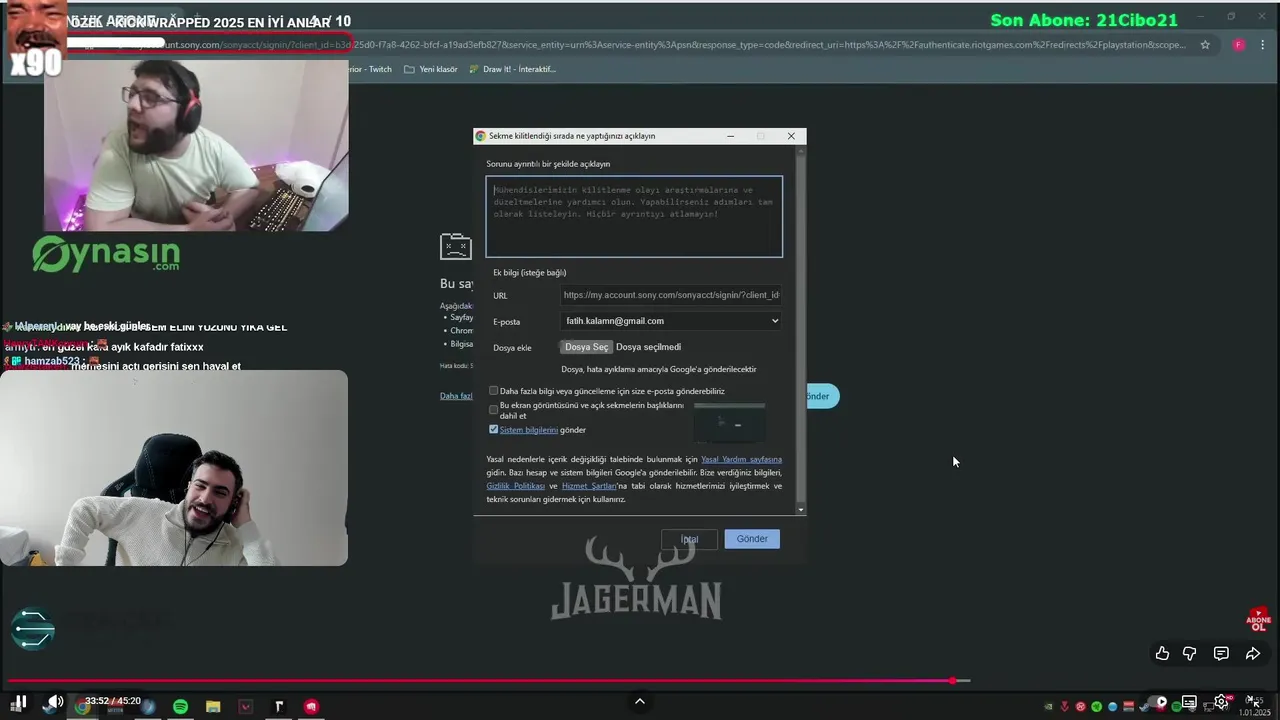Click the scroll down arrow in dialog
Viewport: 1280px width, 720px height.
[800, 510]
